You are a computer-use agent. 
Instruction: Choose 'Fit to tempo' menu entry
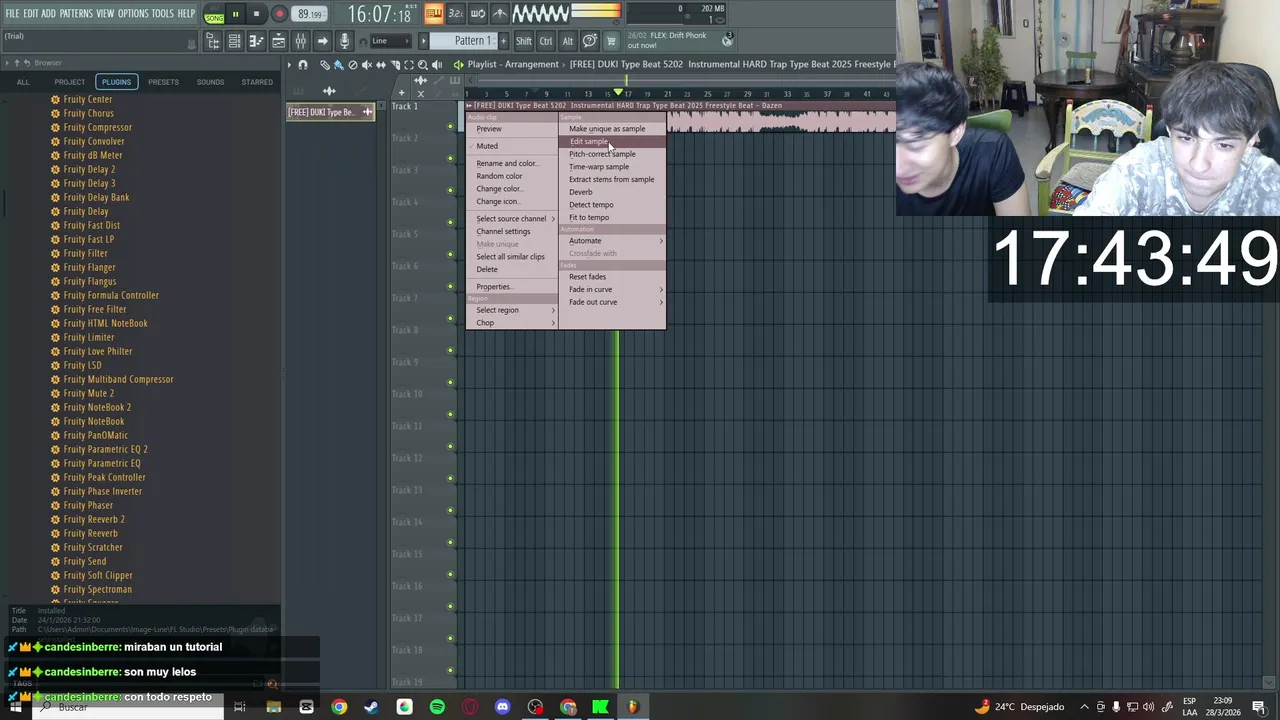[612, 218]
